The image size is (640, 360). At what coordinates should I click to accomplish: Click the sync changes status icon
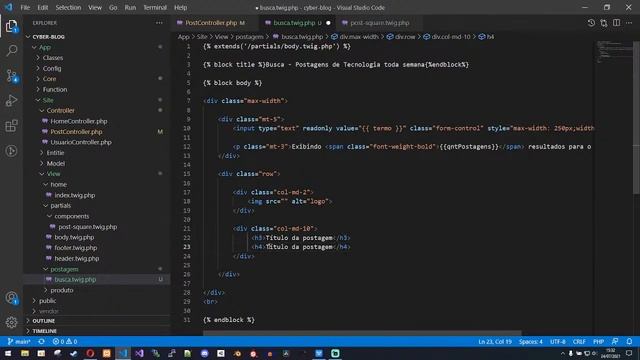(x=41, y=341)
